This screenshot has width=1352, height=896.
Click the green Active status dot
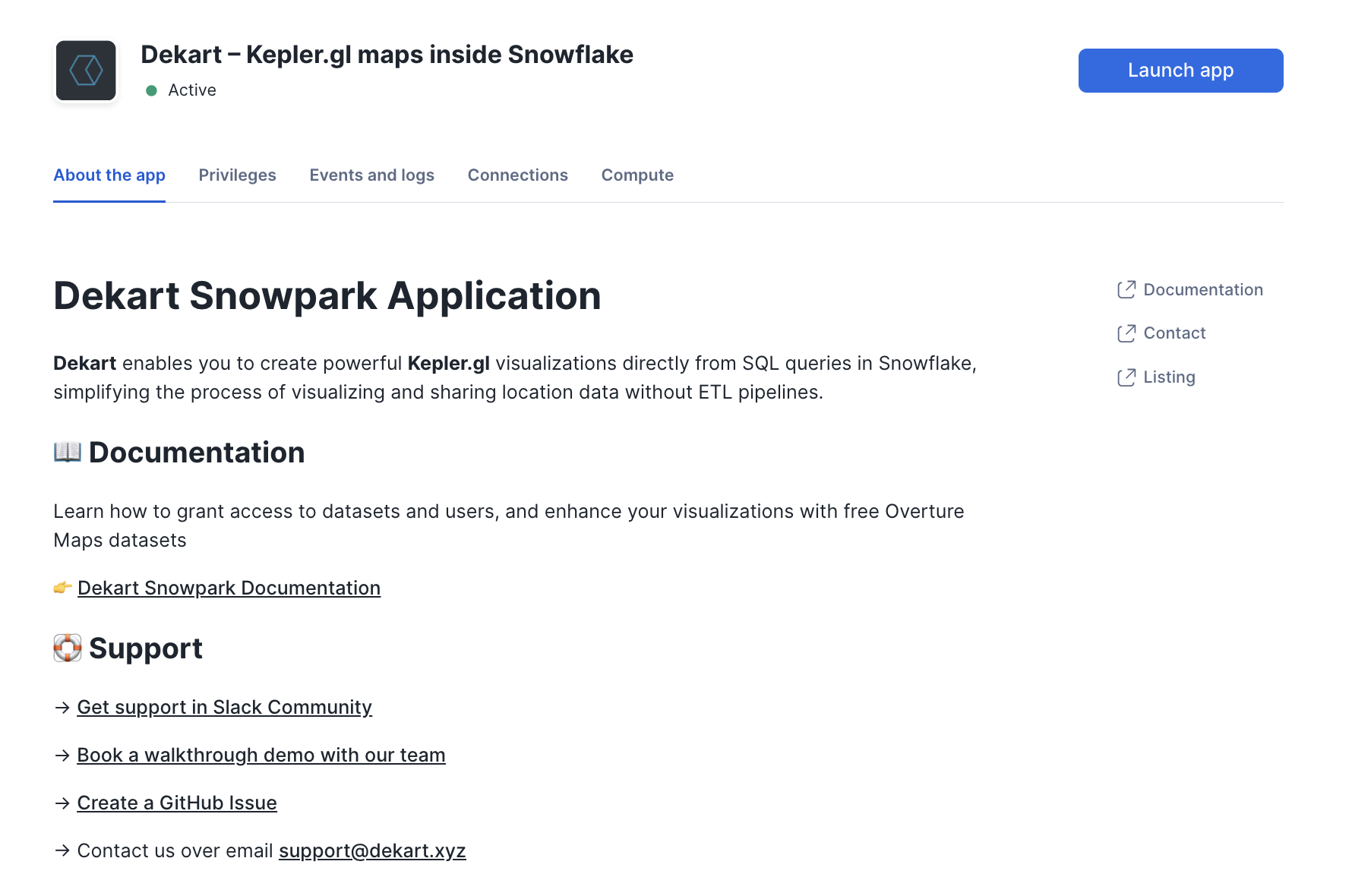click(152, 90)
